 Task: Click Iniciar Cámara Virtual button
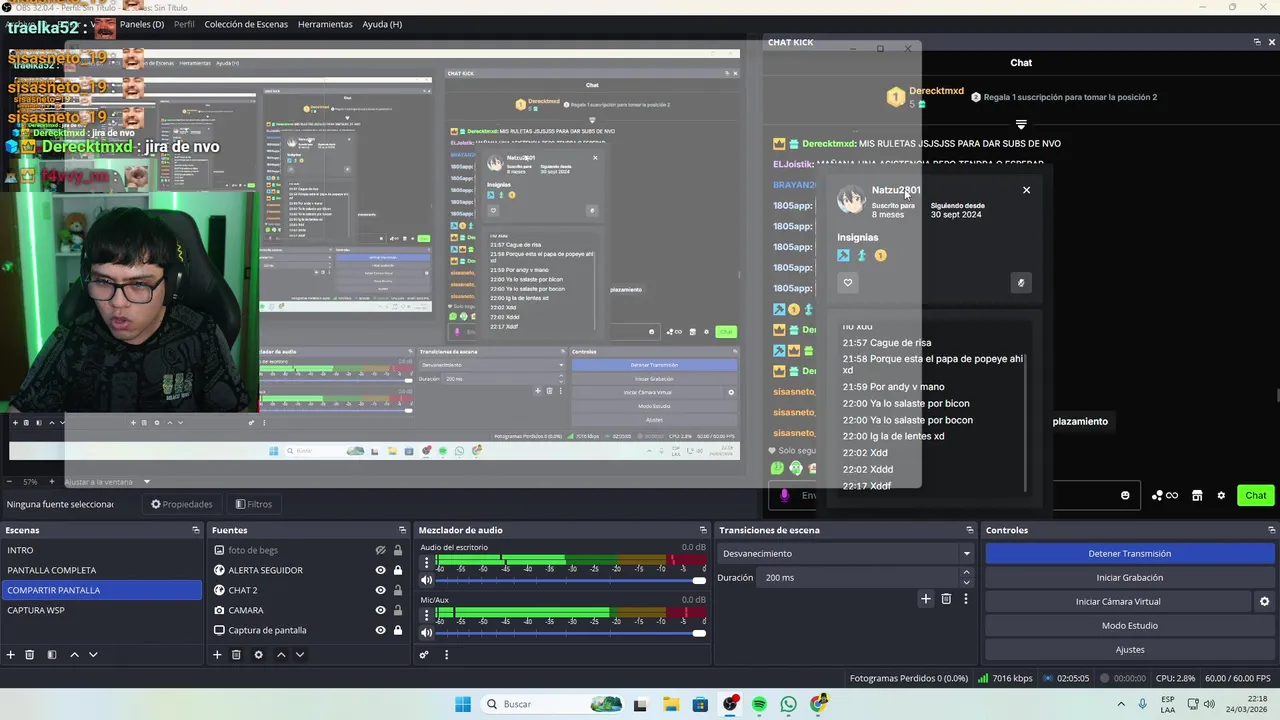[x=1118, y=602]
